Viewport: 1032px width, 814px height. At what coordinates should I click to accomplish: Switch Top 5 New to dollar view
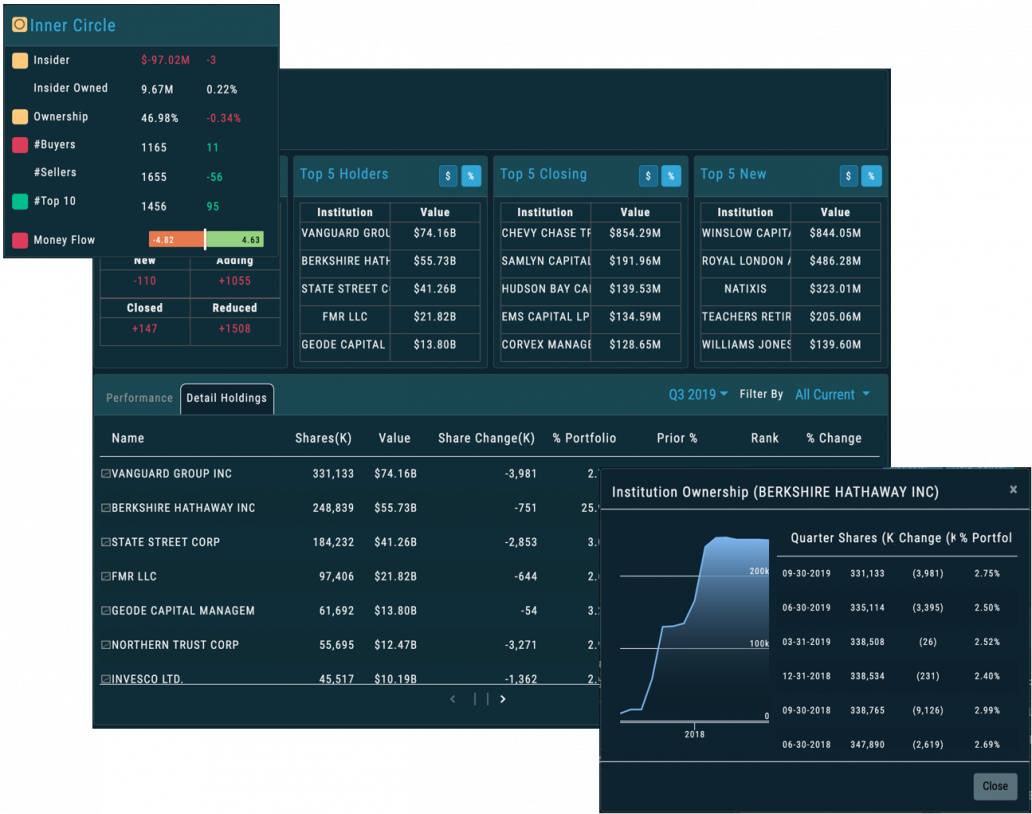(848, 176)
